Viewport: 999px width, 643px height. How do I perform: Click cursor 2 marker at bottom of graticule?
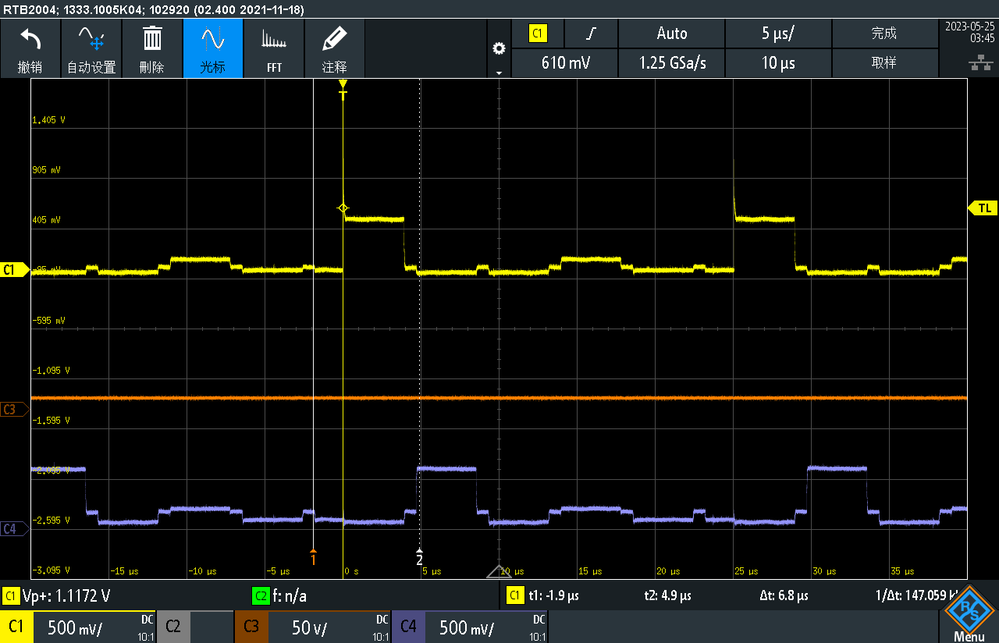pyautogui.click(x=419, y=558)
